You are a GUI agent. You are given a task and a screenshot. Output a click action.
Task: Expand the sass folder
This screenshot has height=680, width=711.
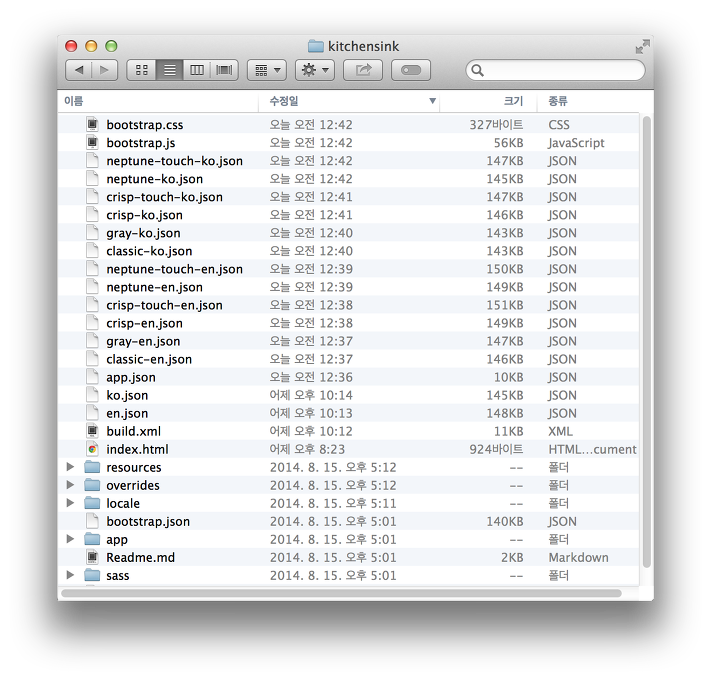click(70, 575)
